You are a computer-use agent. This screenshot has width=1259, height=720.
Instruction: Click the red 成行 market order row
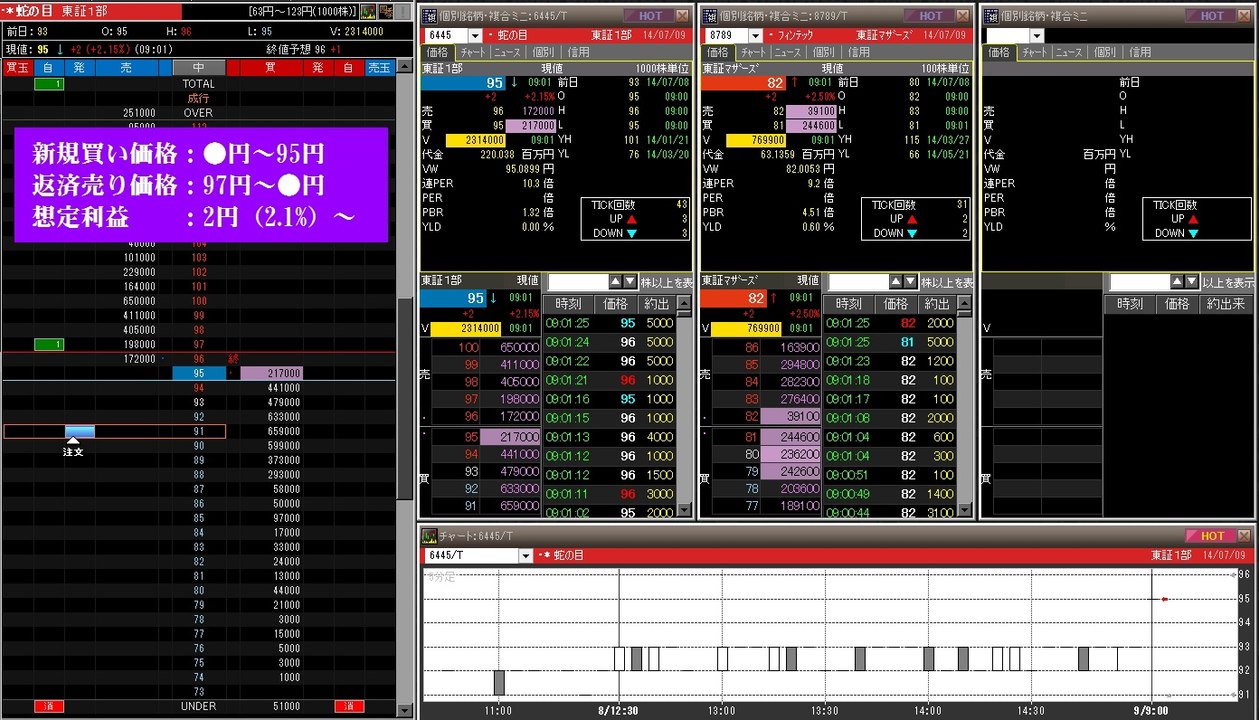(199, 99)
